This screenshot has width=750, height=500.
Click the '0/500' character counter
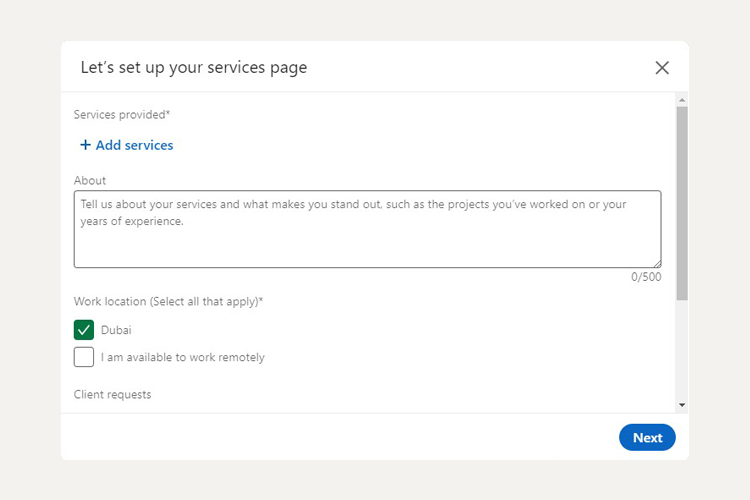646,277
